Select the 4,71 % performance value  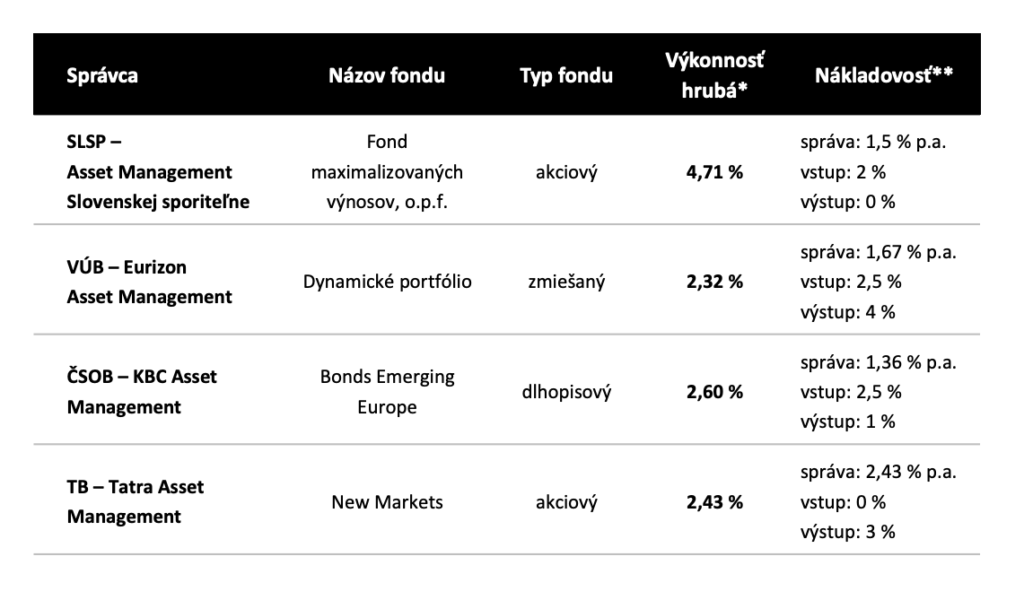pos(714,172)
